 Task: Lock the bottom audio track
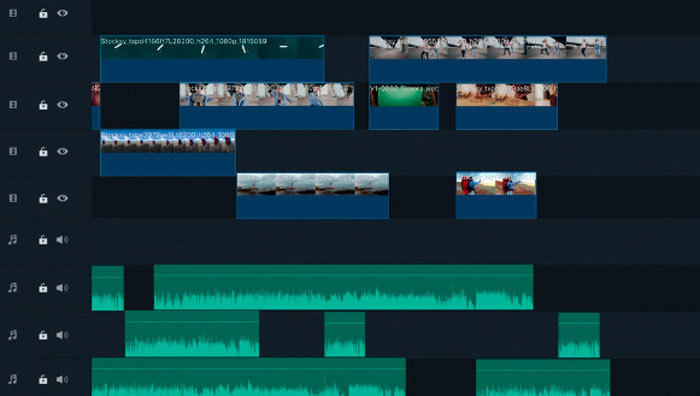click(x=43, y=379)
